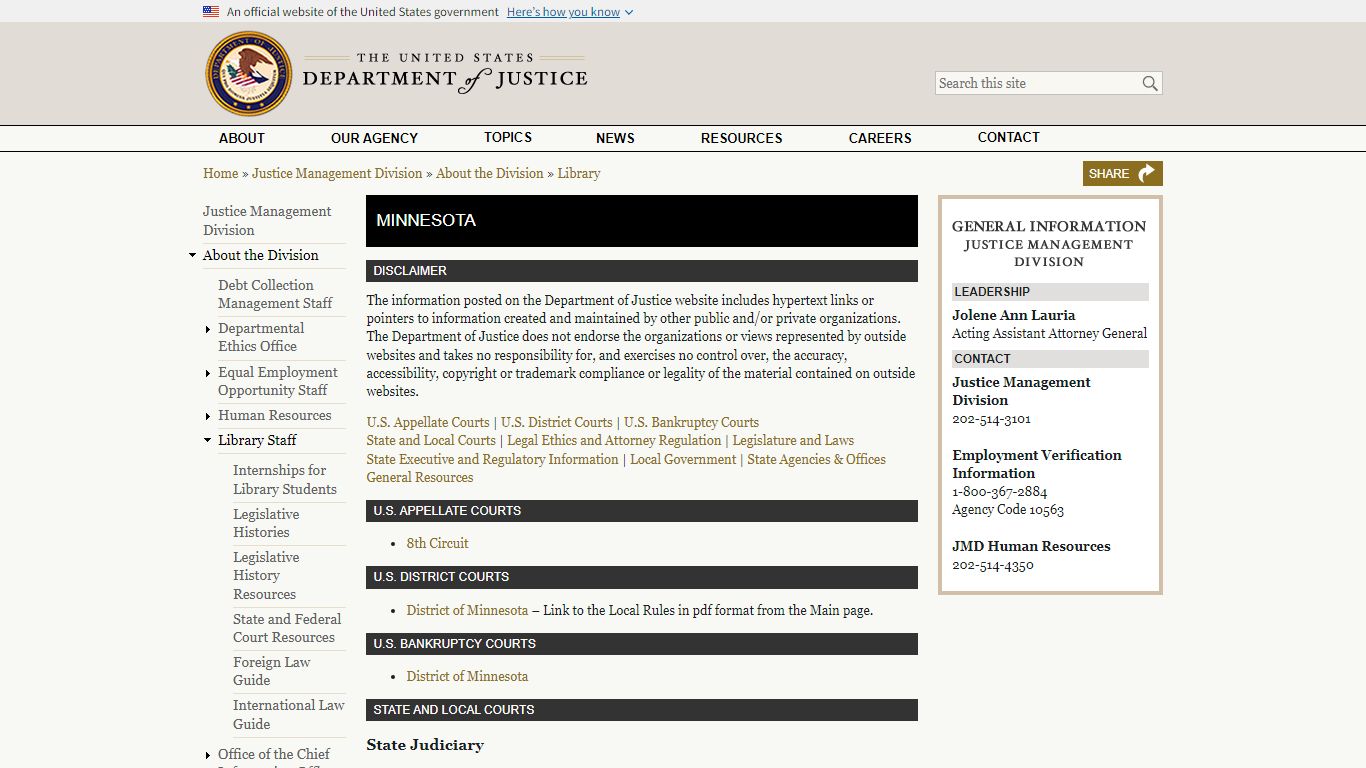The height and width of the screenshot is (768, 1366).
Task: Open About the Division breadcrumb
Action: pyautogui.click(x=490, y=173)
